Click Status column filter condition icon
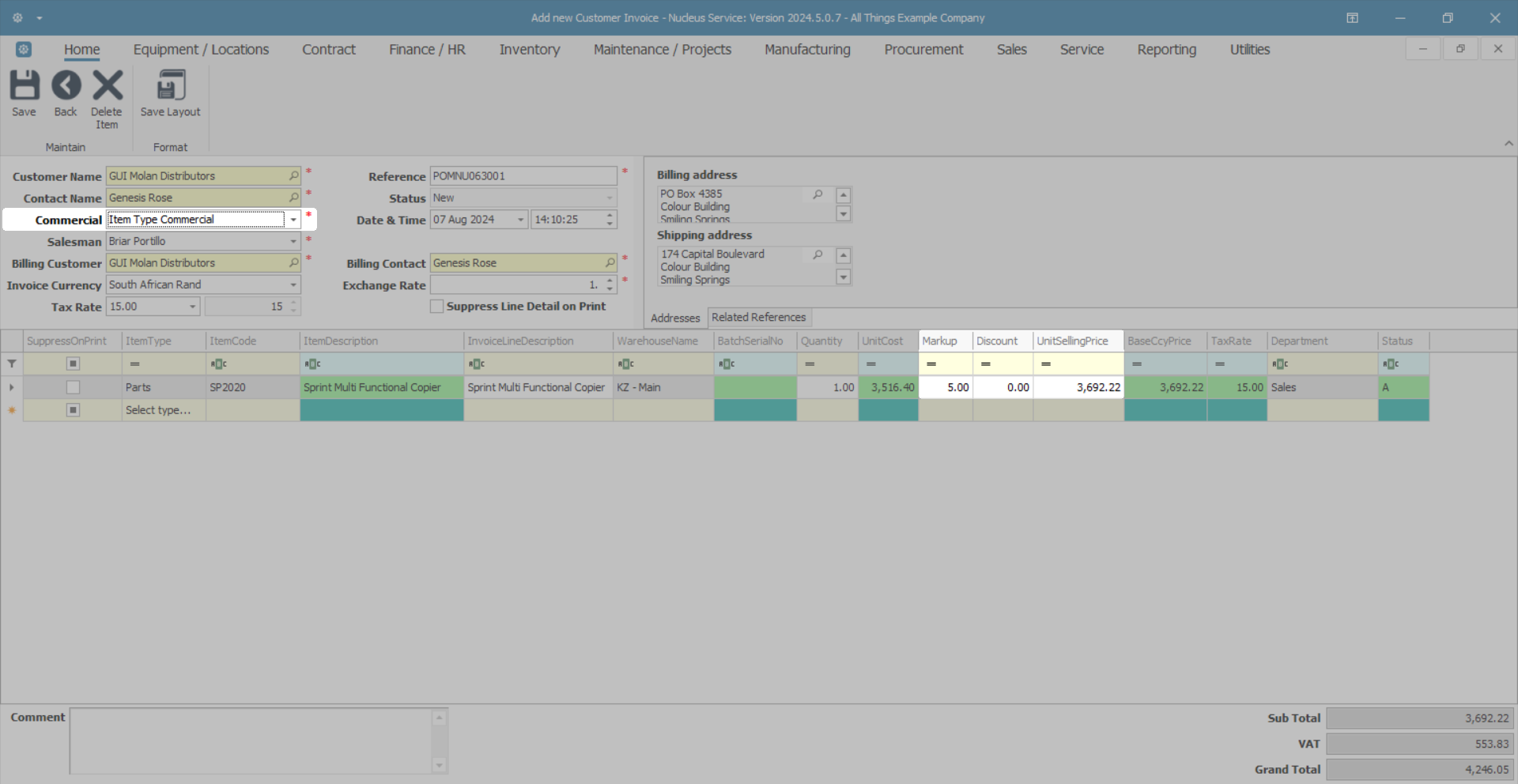This screenshot has height=784, width=1518. click(x=1391, y=364)
